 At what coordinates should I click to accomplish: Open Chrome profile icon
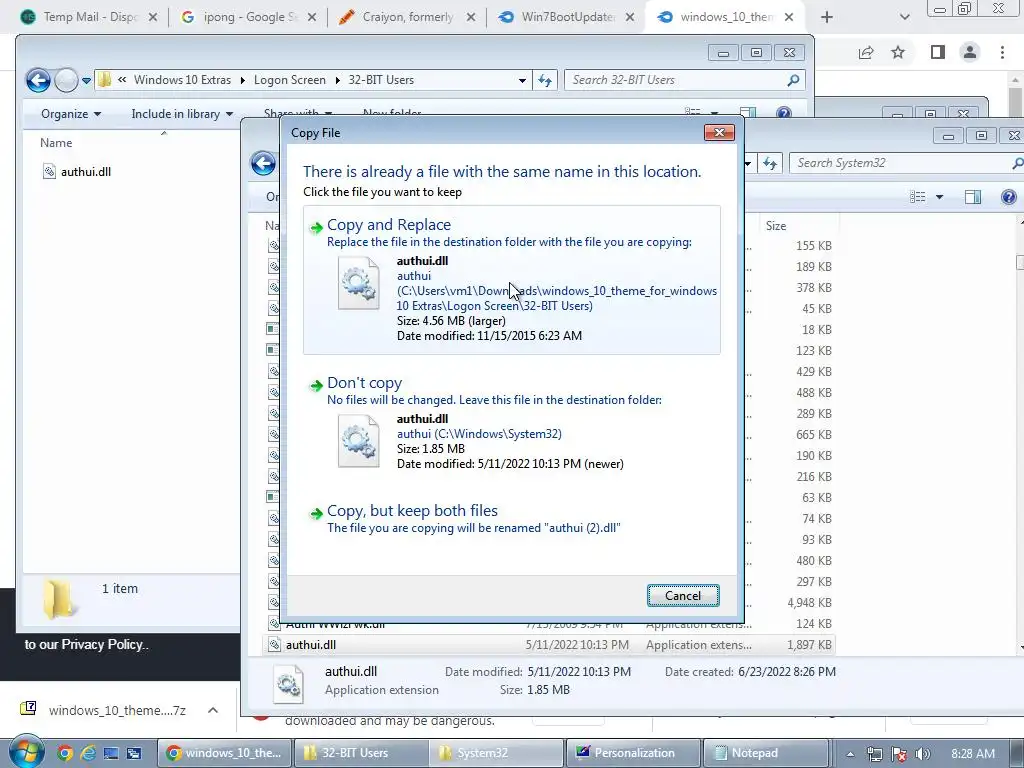(970, 52)
